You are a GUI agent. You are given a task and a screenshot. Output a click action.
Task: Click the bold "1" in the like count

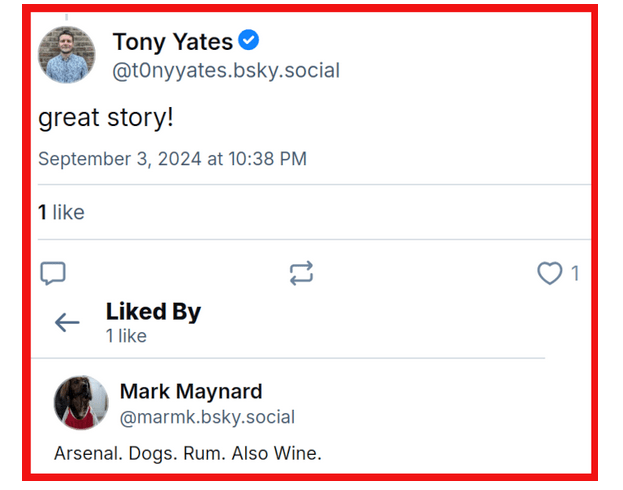coord(43,212)
